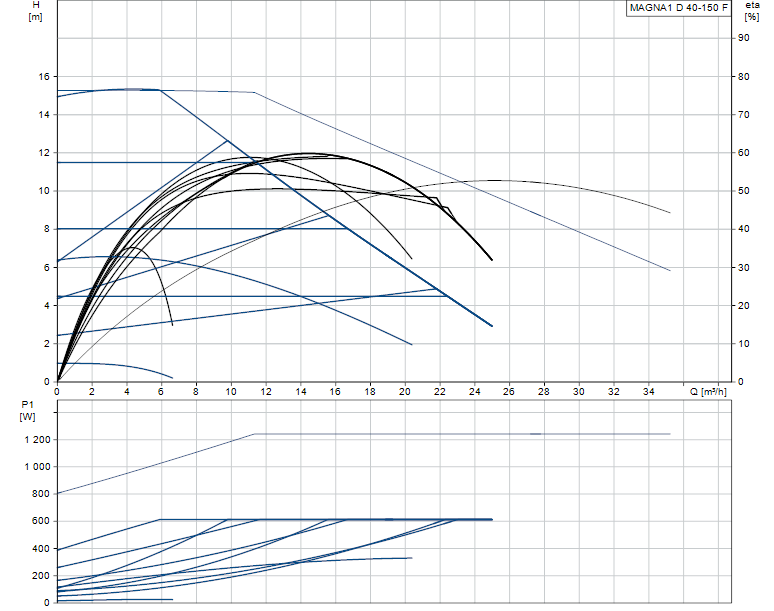The image size is (774, 611).
Task: Click the 34 value on the Q axis
Action: pyautogui.click(x=648, y=392)
